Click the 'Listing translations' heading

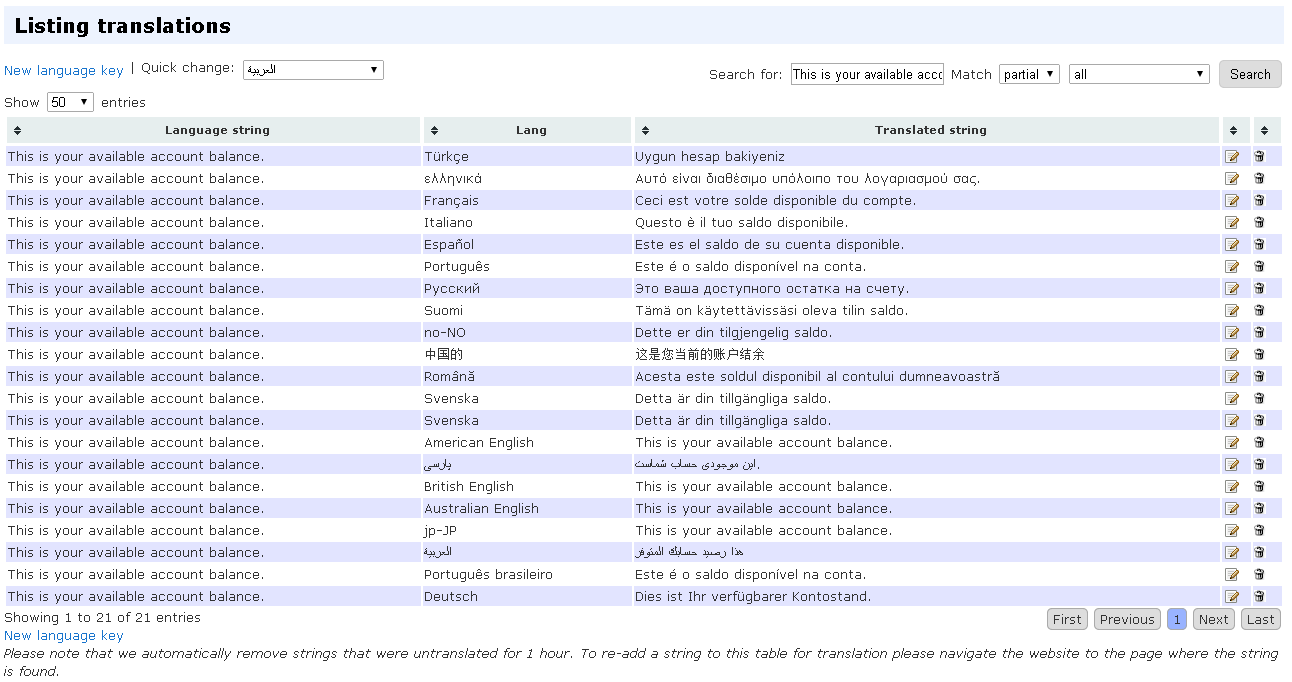[x=122, y=26]
